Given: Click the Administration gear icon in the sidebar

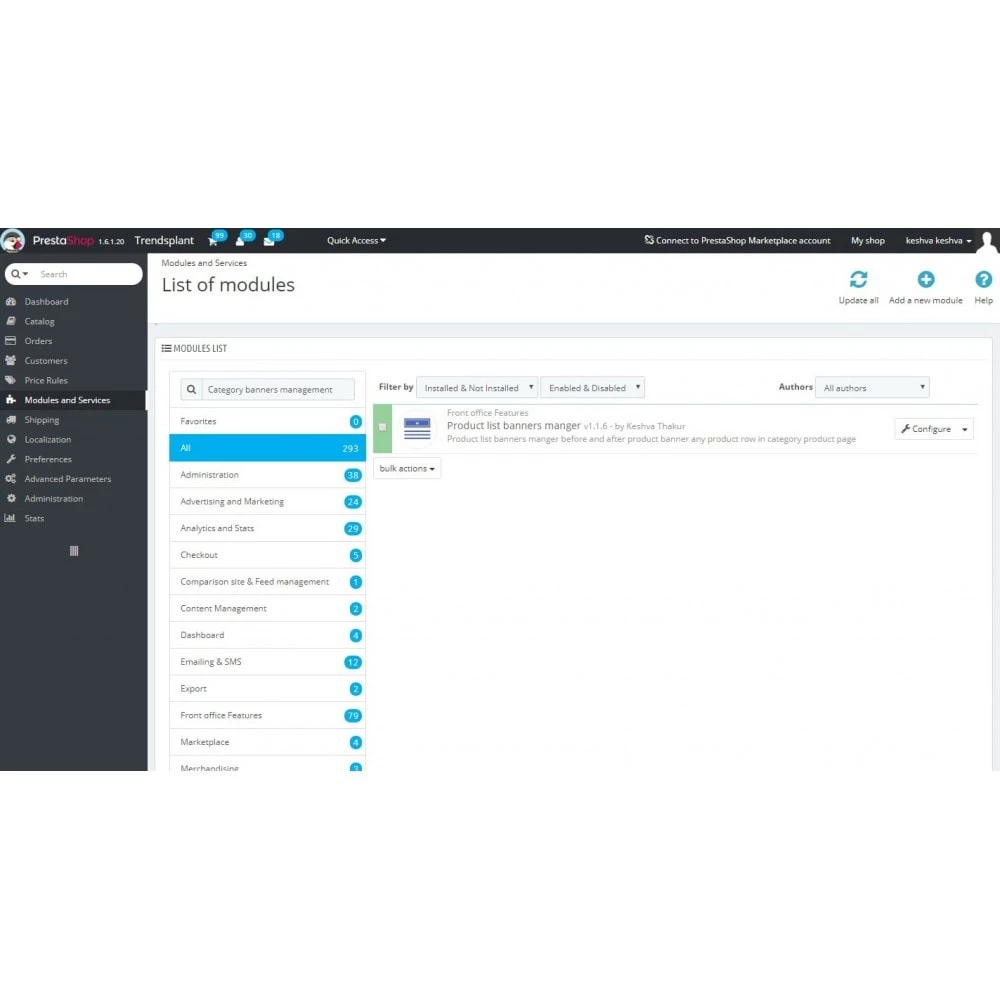Looking at the screenshot, I should coord(11,499).
